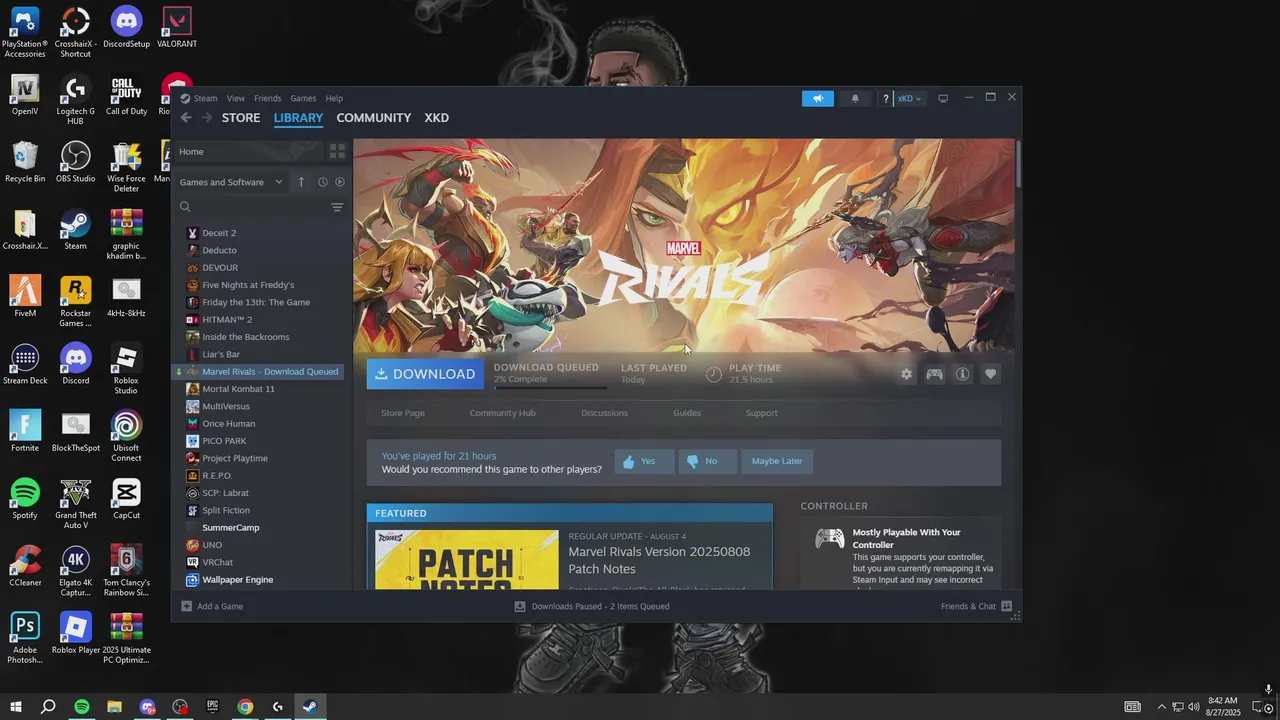The height and width of the screenshot is (720, 1280).
Task: Open the Friends menu
Action: click(267, 98)
